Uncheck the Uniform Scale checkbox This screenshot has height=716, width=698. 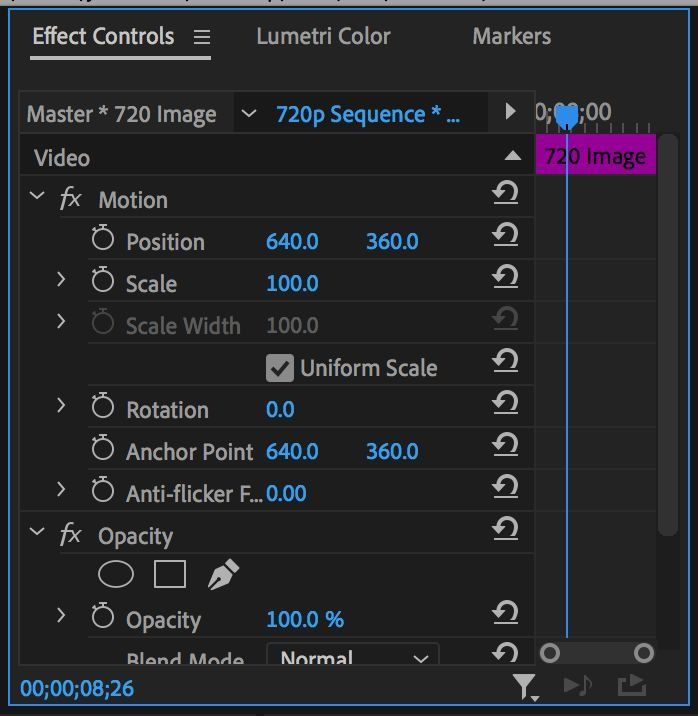pyautogui.click(x=280, y=368)
